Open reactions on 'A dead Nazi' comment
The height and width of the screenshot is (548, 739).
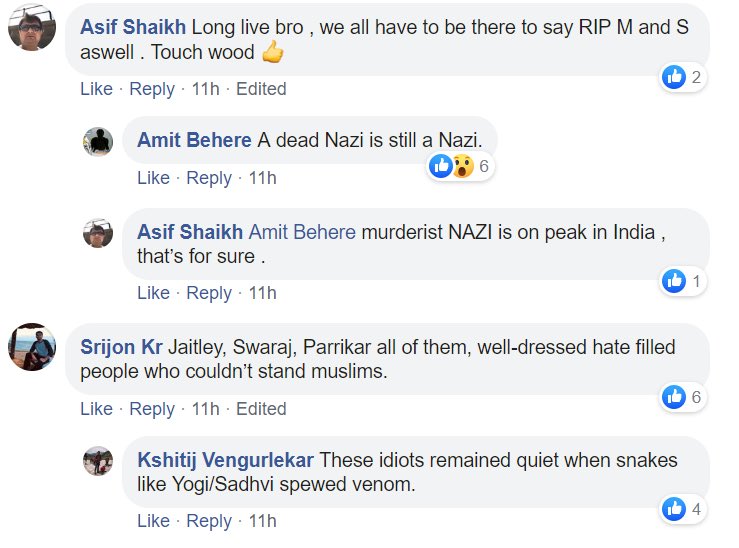point(460,166)
